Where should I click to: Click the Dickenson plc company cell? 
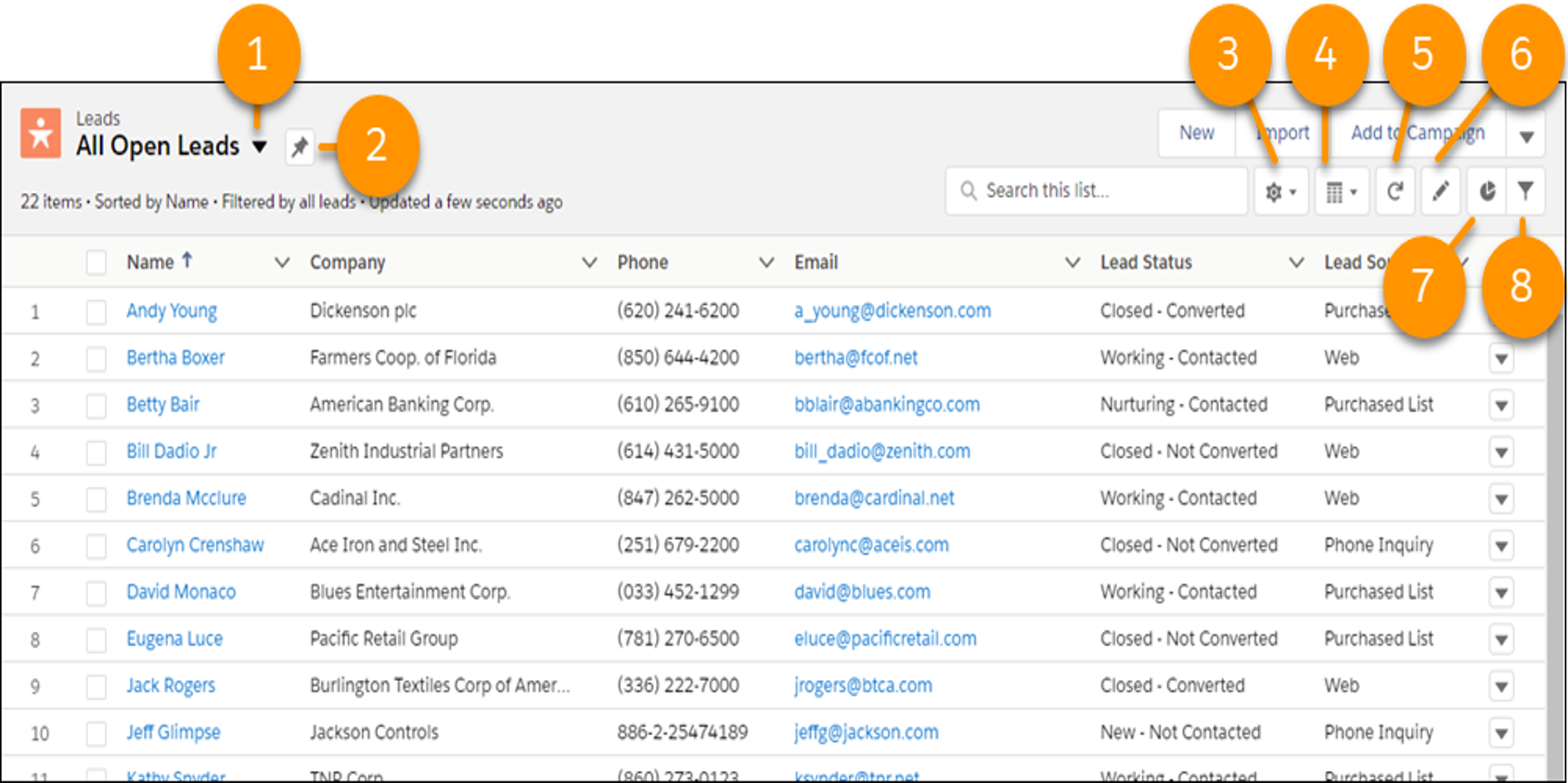(363, 311)
